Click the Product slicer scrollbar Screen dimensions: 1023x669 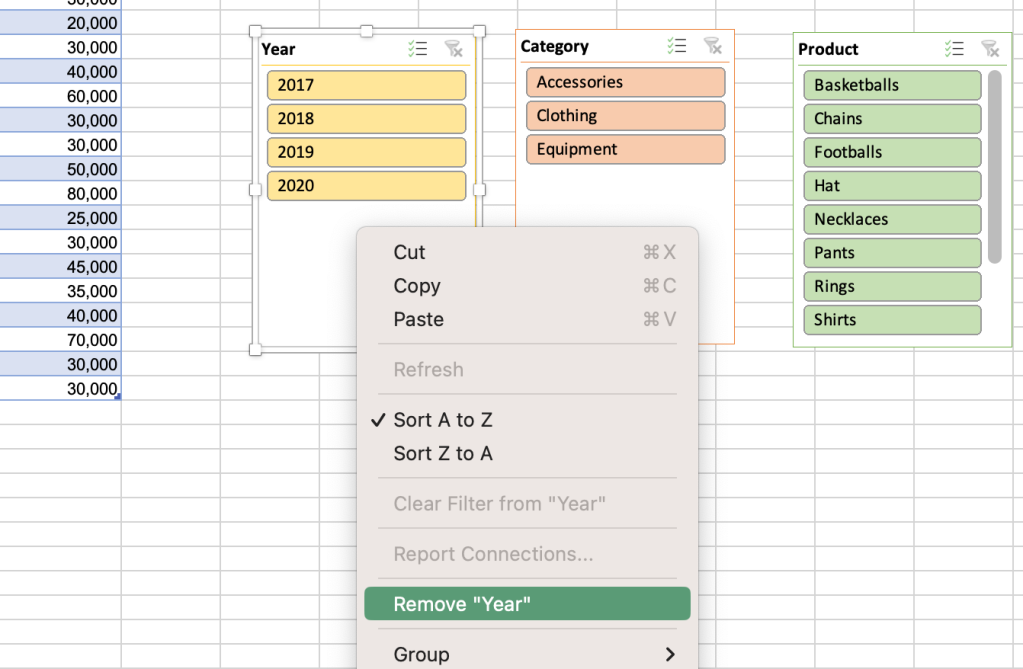[994, 166]
